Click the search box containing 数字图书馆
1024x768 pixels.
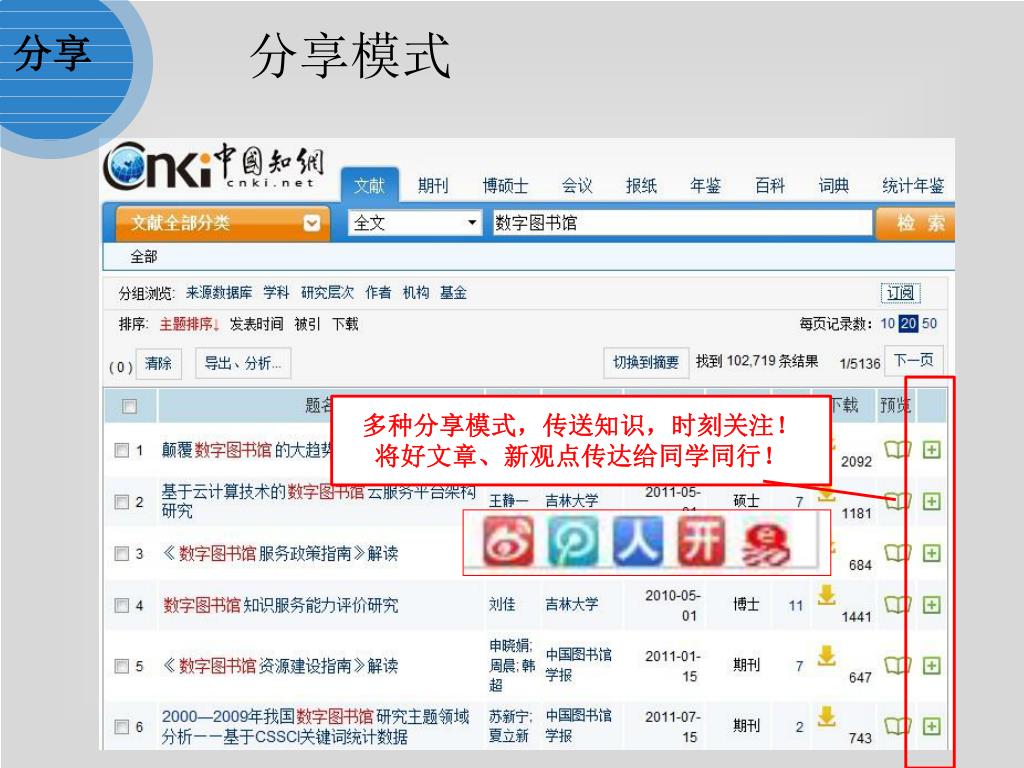682,223
